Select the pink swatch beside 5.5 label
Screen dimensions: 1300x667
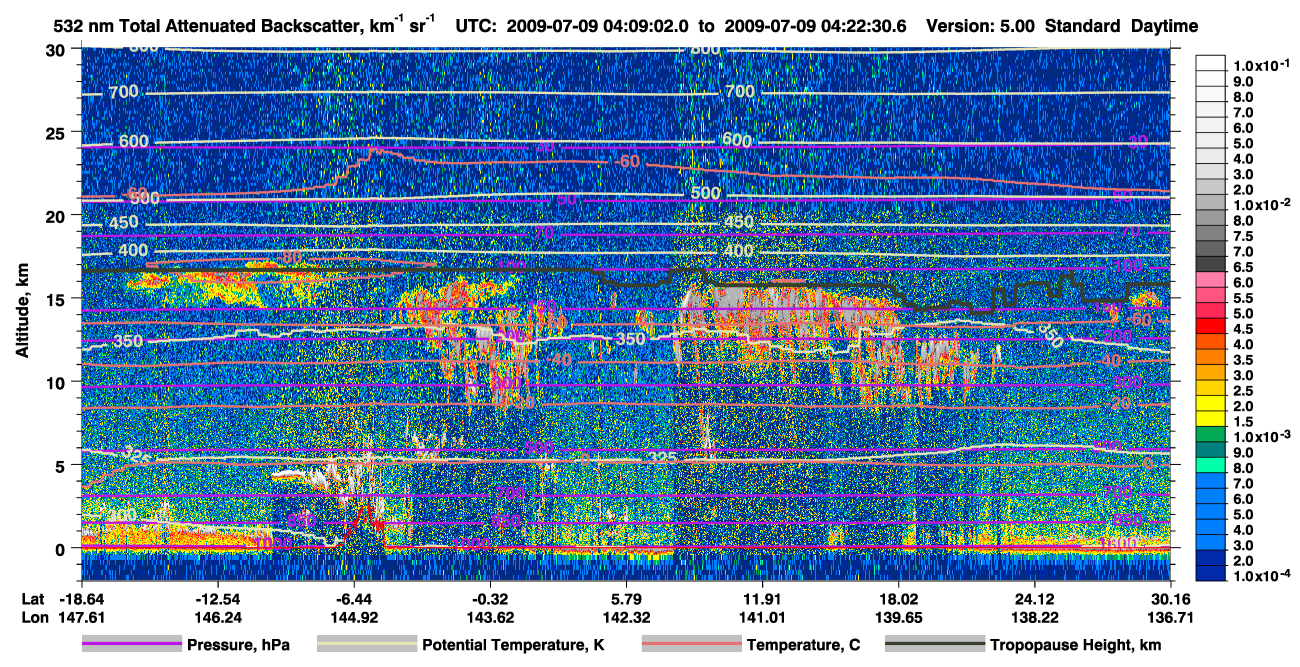pyautogui.click(x=1211, y=297)
